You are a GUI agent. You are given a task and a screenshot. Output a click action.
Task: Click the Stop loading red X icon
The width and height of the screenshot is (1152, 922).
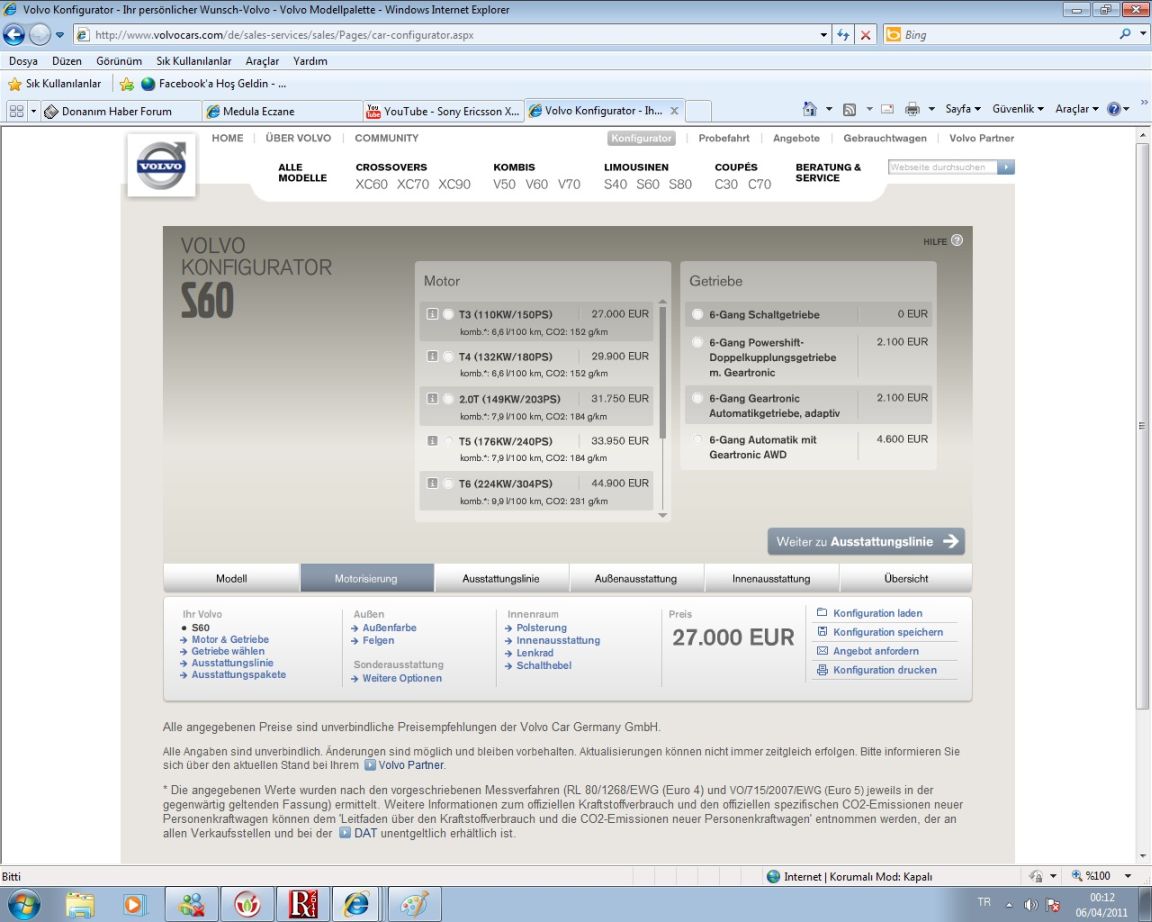point(866,35)
